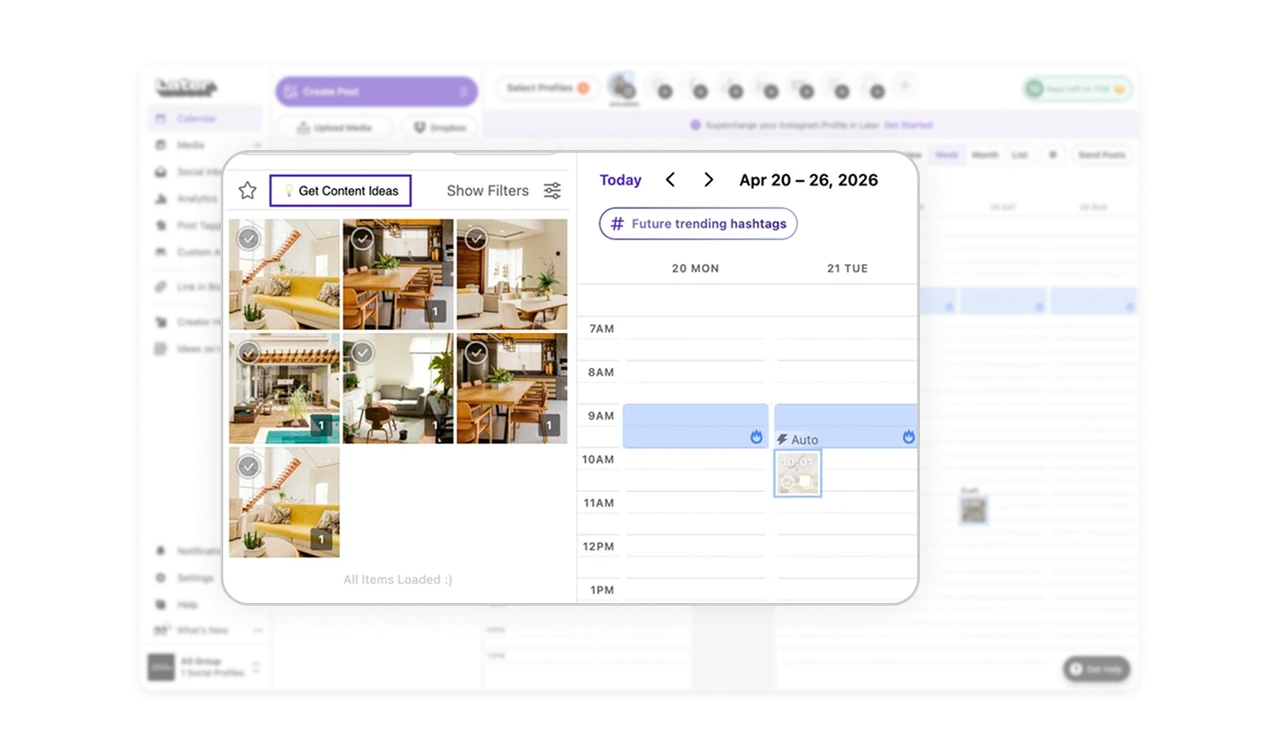Select check circle on first-row yellow sofa photo
Viewport: 1280px width, 754px height.
249,238
